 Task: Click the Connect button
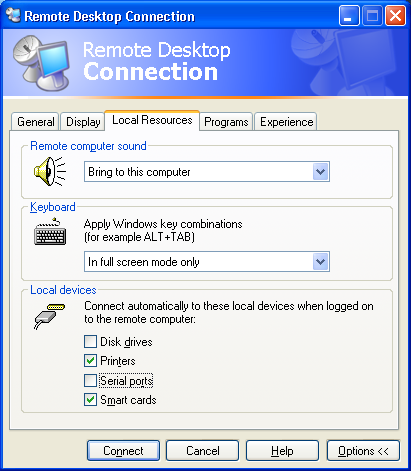[x=123, y=451]
